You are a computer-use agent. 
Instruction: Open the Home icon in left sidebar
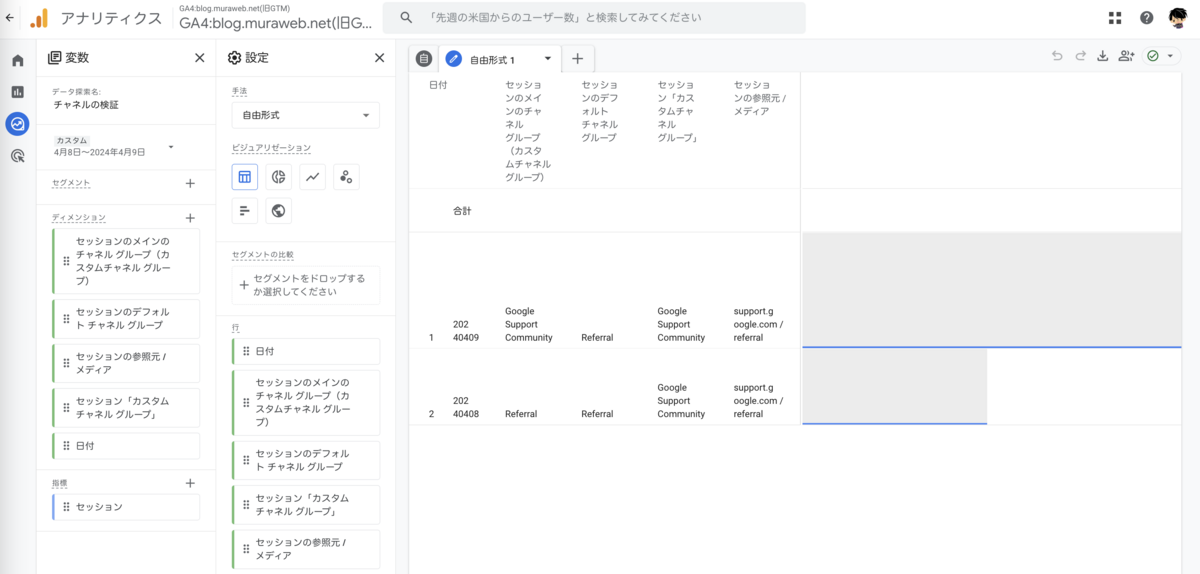pos(17,60)
